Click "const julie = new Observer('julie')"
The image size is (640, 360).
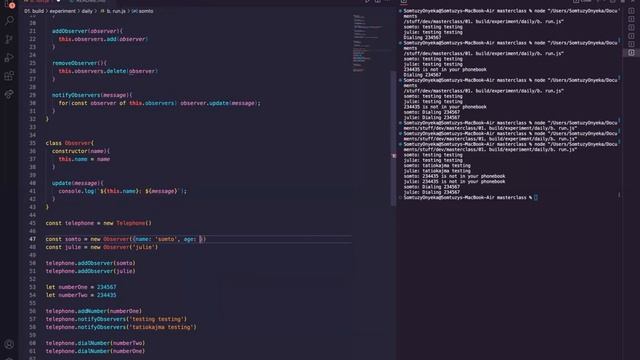(x=102, y=247)
